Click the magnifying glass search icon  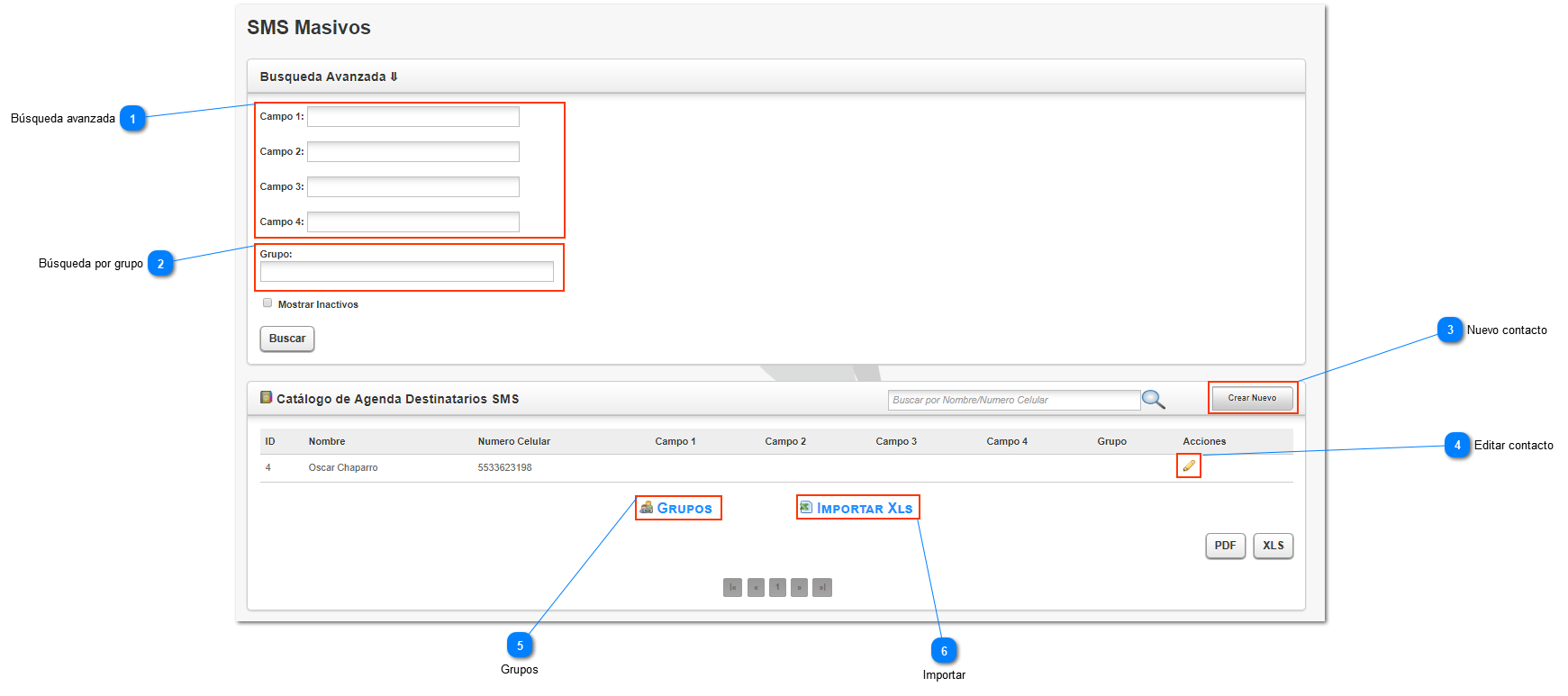pyautogui.click(x=1154, y=400)
